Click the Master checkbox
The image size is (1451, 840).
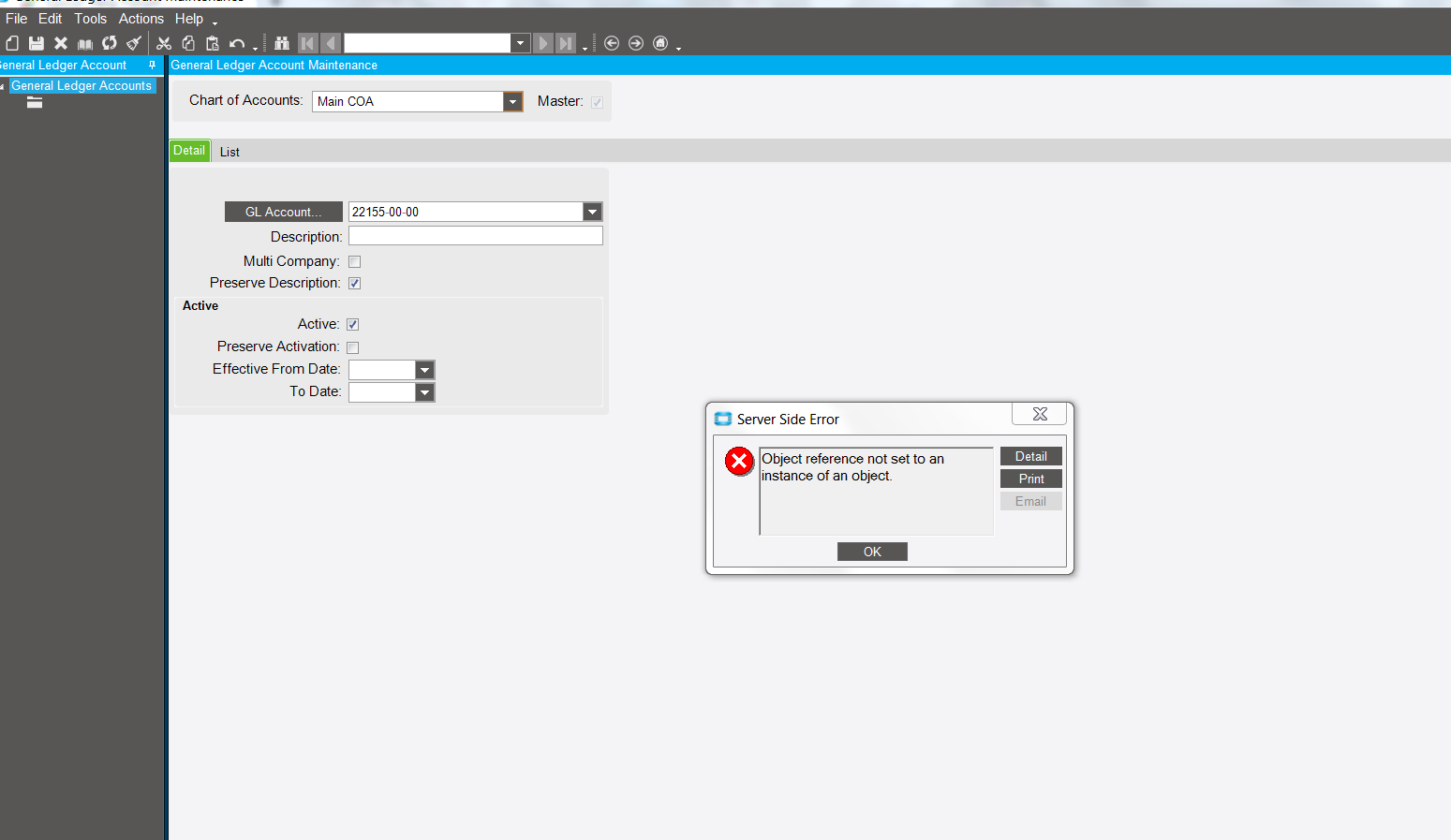597,102
